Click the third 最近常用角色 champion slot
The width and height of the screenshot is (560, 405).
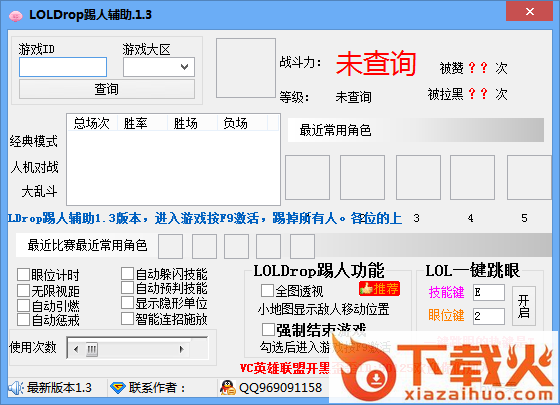coord(418,177)
